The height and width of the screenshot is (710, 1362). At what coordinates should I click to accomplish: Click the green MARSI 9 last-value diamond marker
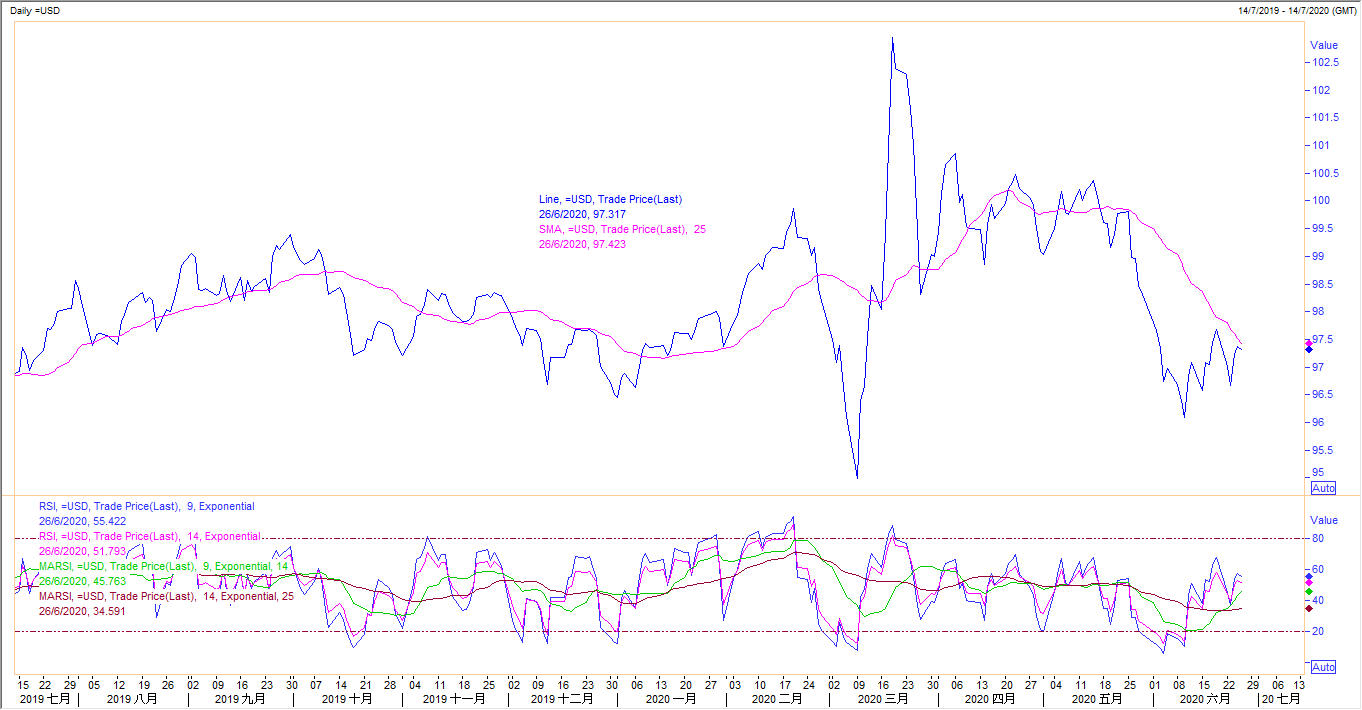pos(1309,592)
